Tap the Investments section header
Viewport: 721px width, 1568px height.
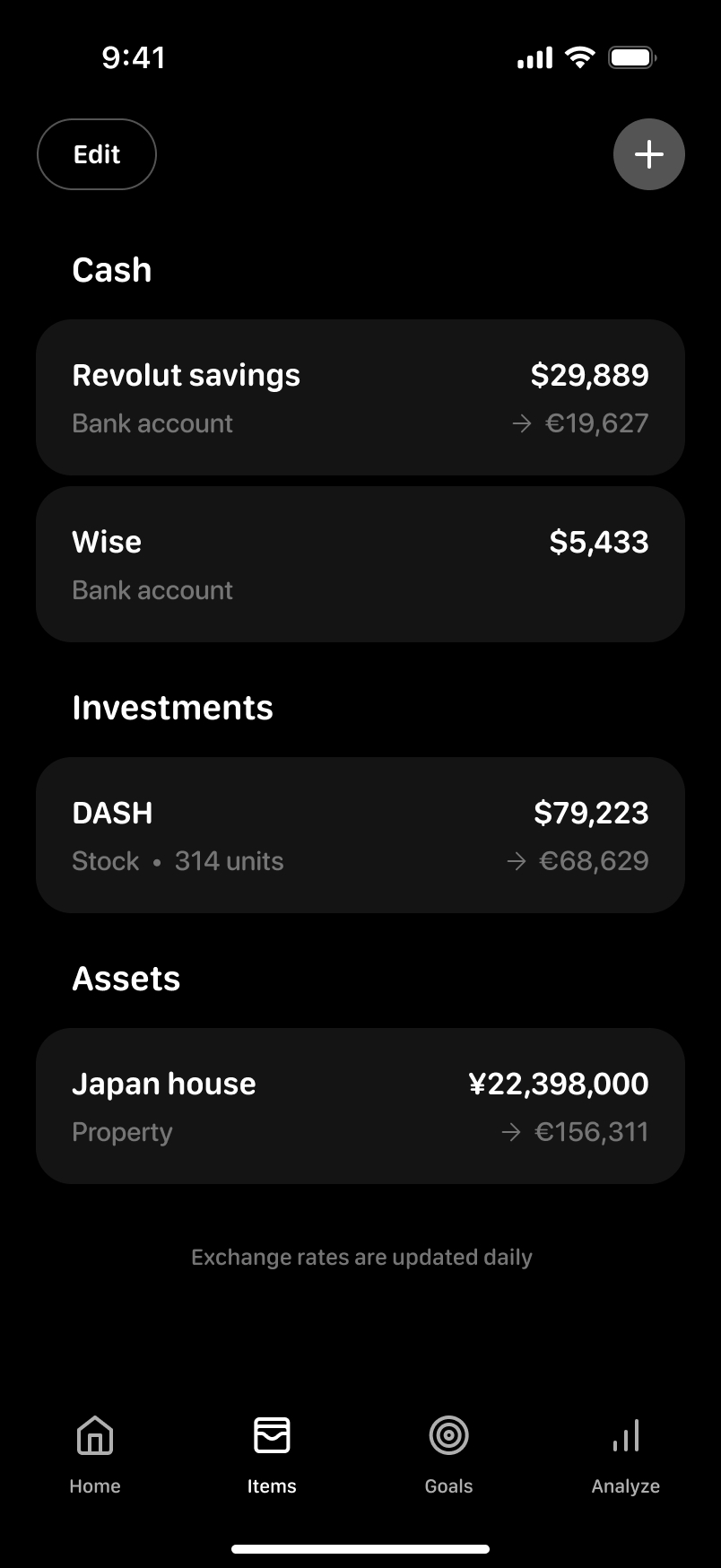tap(172, 708)
